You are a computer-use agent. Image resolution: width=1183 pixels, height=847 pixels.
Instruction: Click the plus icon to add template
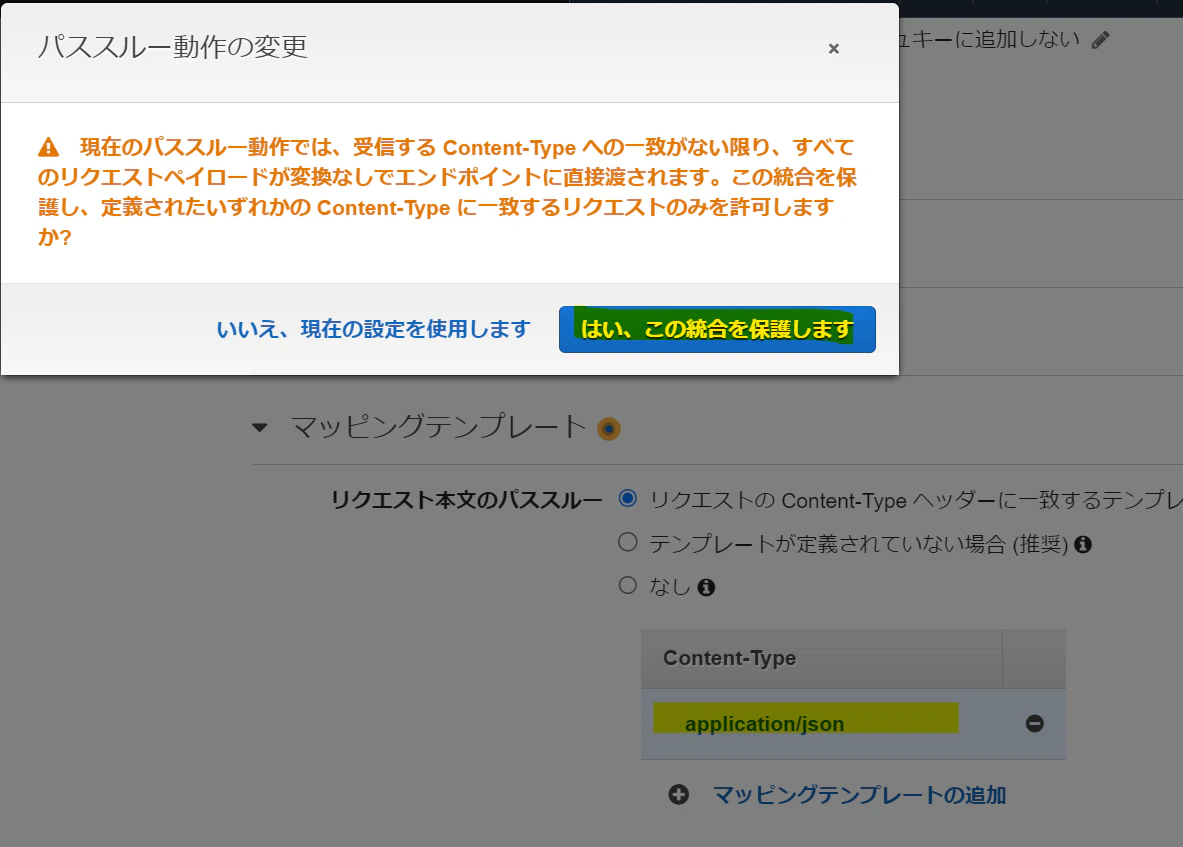(x=679, y=795)
